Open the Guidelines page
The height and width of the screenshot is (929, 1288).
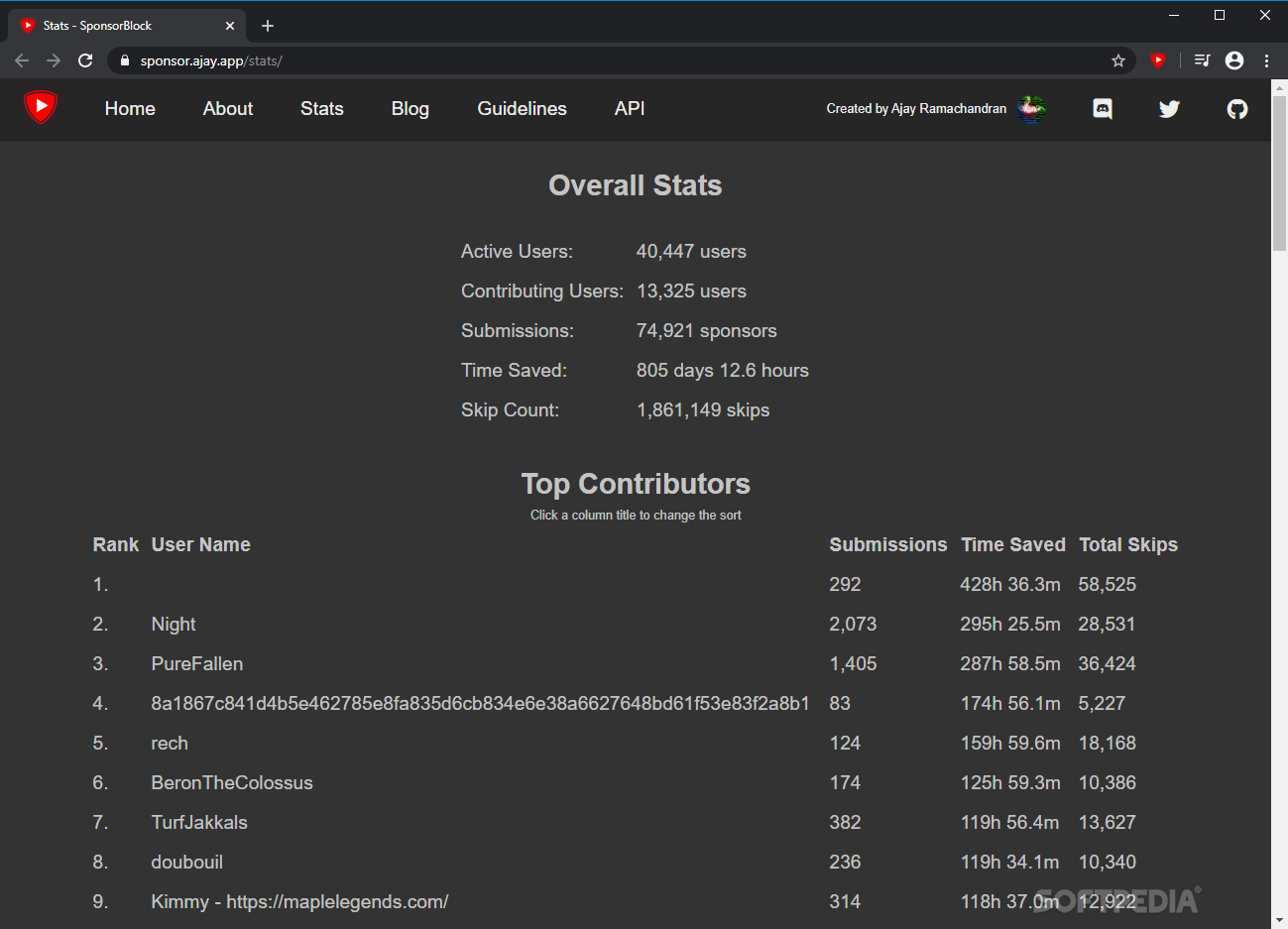click(x=523, y=109)
